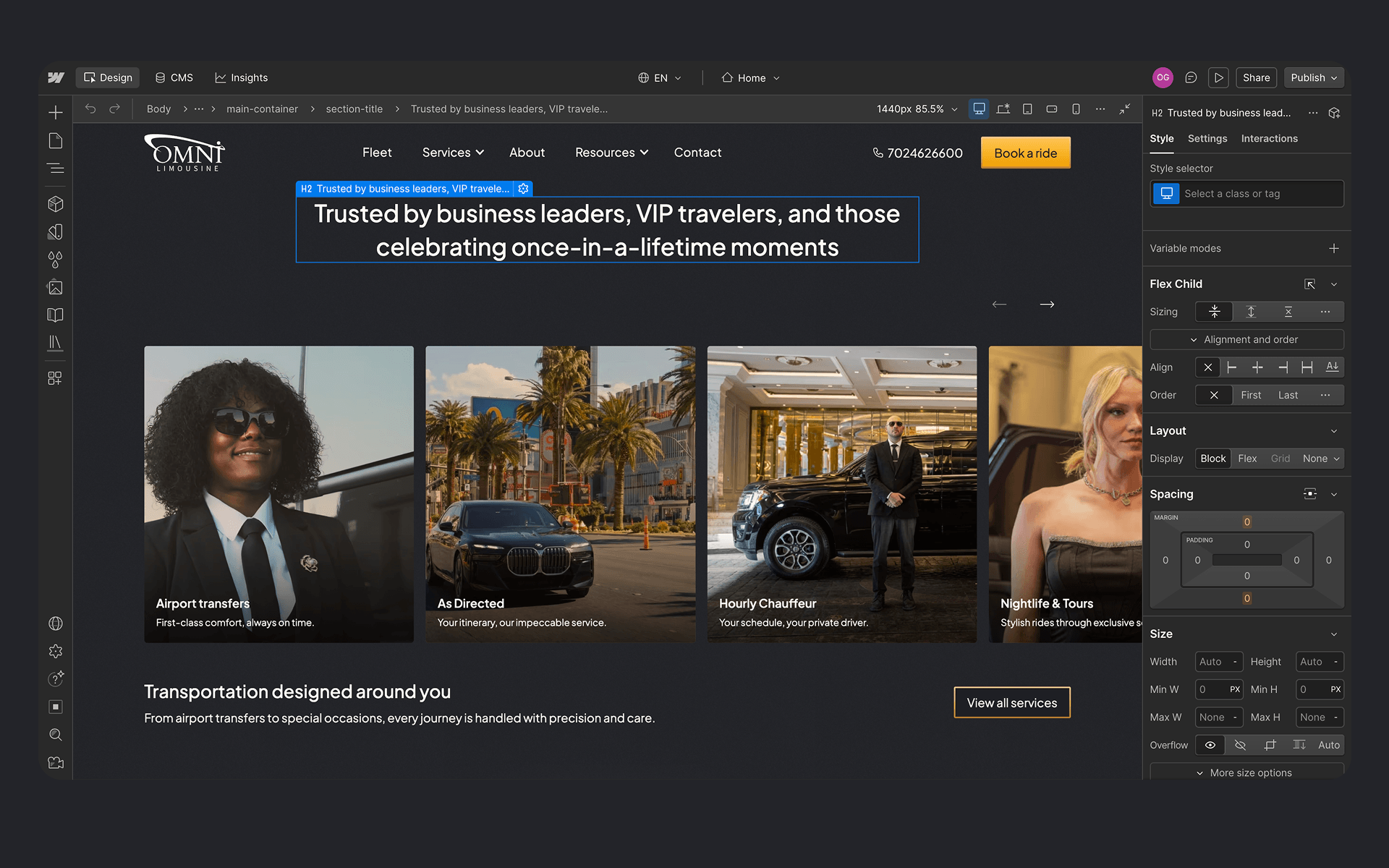Open the Variables panel icon
The image size is (1389, 868).
56,231
